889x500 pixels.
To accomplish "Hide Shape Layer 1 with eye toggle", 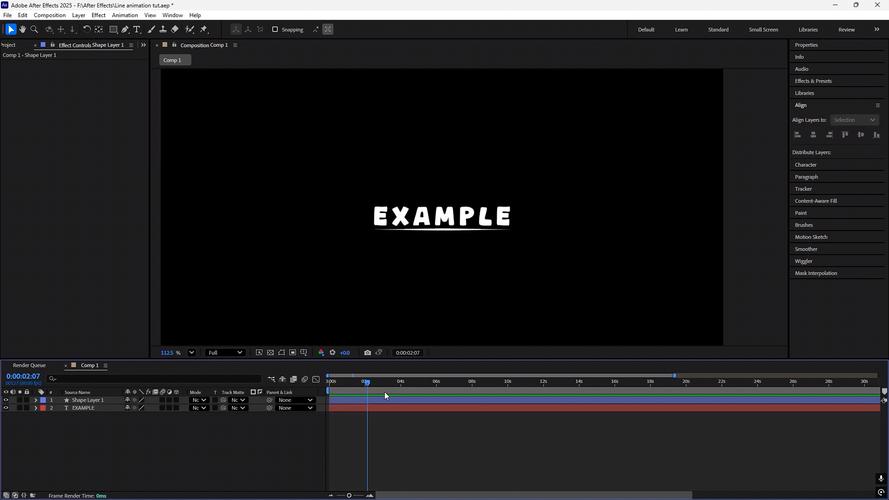I will click(6, 400).
